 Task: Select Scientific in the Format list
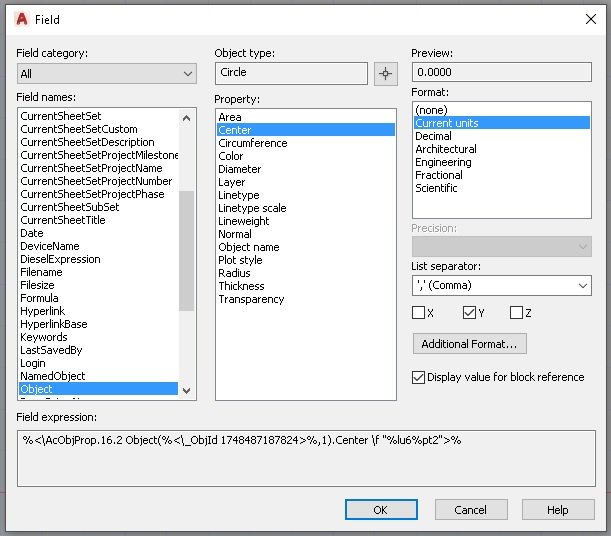pyautogui.click(x=436, y=188)
